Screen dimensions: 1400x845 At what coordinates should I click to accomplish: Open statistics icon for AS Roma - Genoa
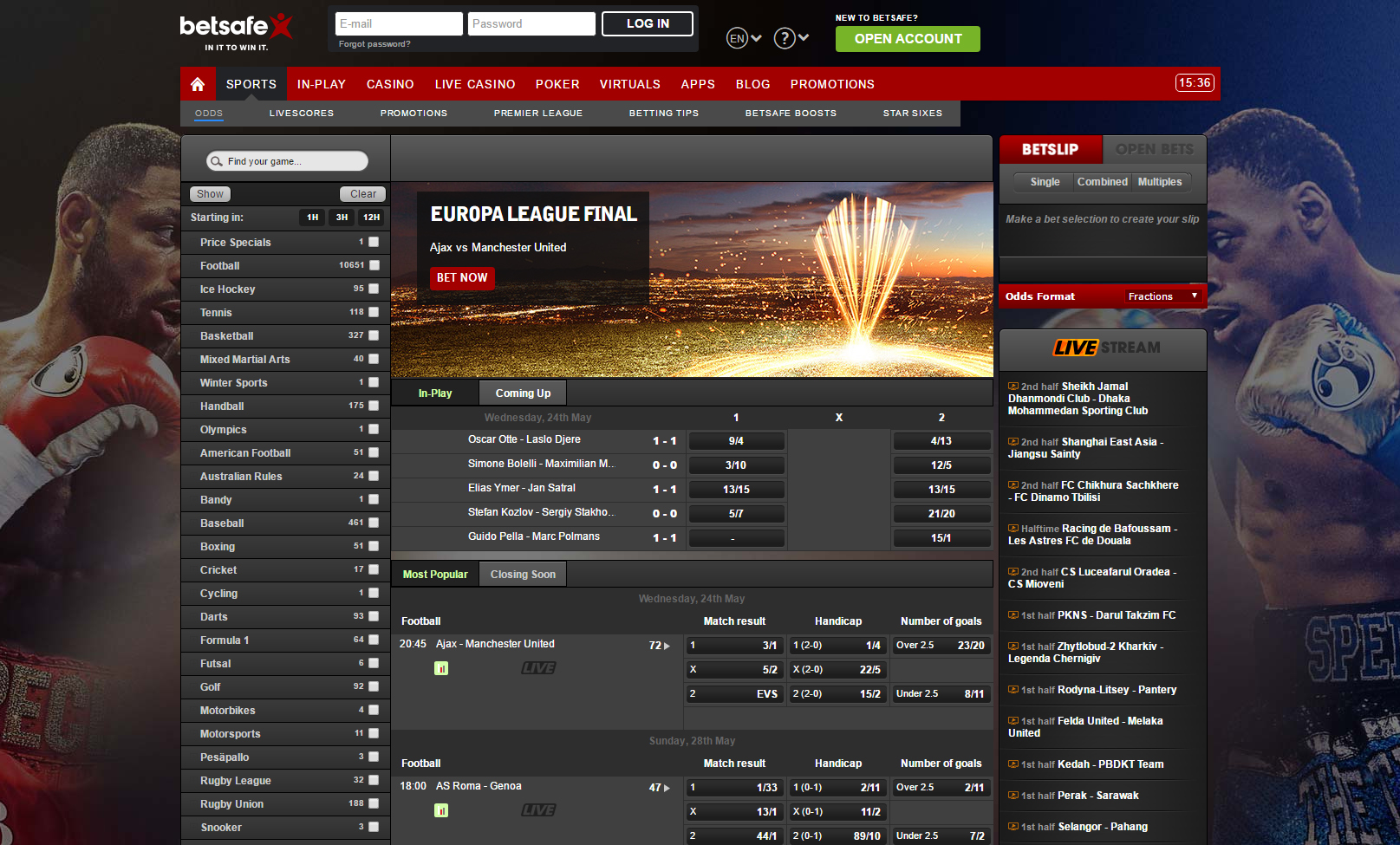click(x=441, y=809)
